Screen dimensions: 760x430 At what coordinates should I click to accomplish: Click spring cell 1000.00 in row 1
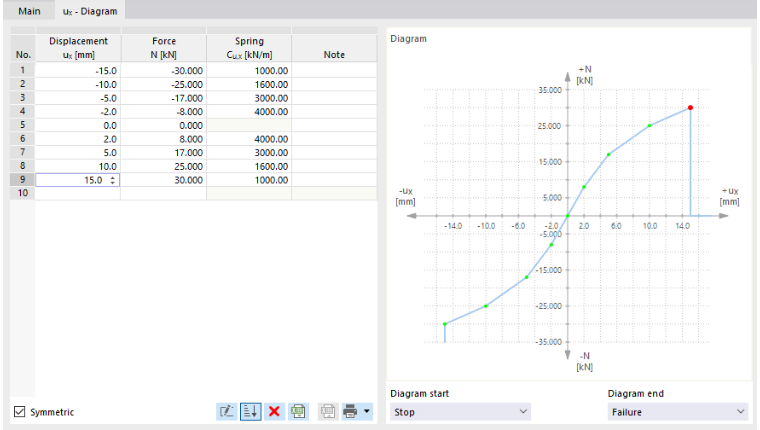click(x=249, y=71)
